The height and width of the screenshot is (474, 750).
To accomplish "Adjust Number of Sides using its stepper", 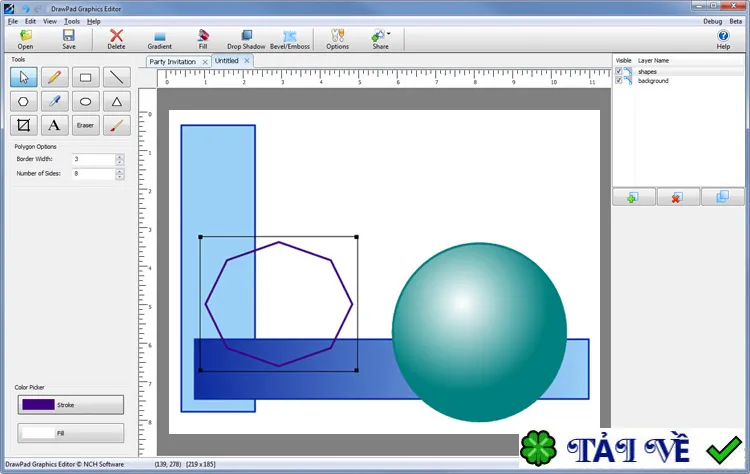I will [120, 174].
